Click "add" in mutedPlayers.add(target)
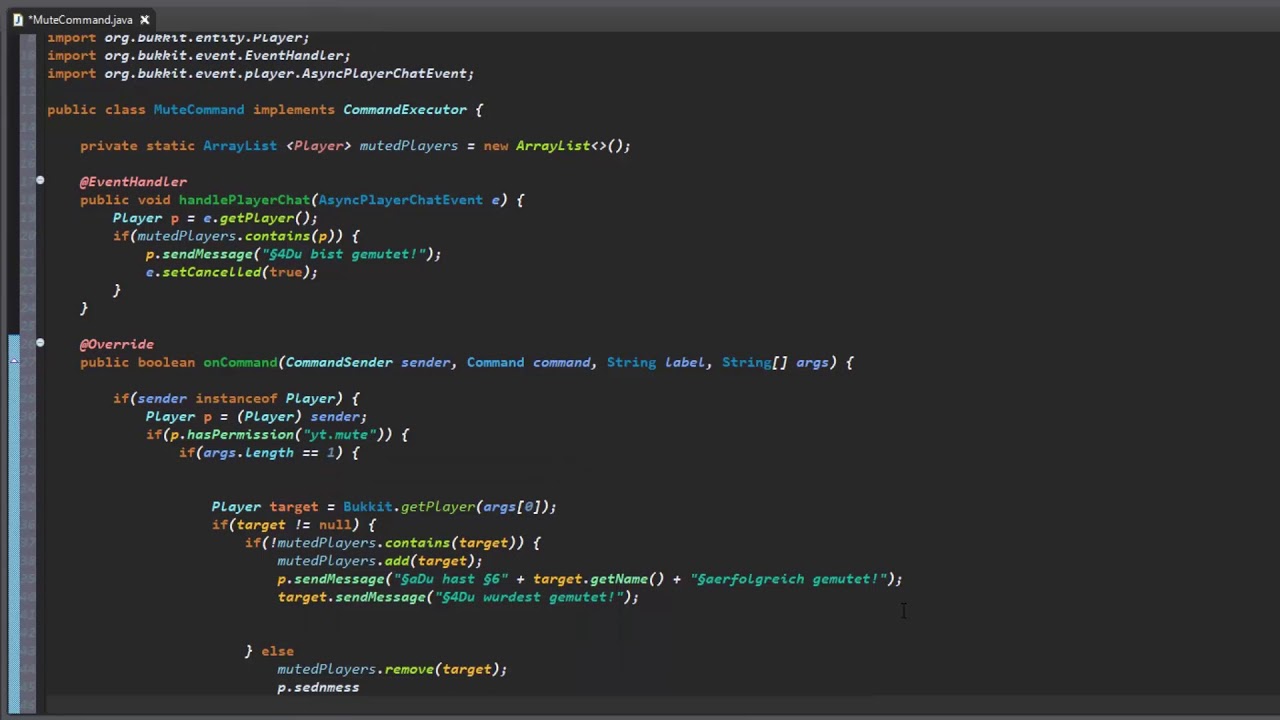The image size is (1280, 720). [x=397, y=561]
